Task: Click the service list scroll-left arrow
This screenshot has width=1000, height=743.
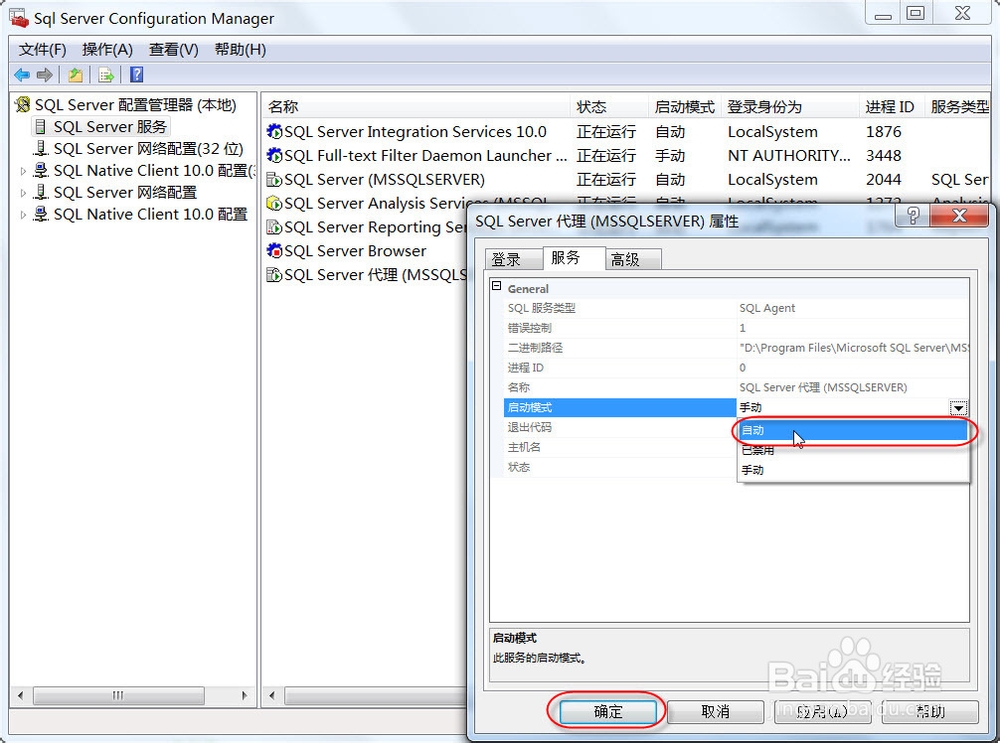Action: click(x=272, y=695)
